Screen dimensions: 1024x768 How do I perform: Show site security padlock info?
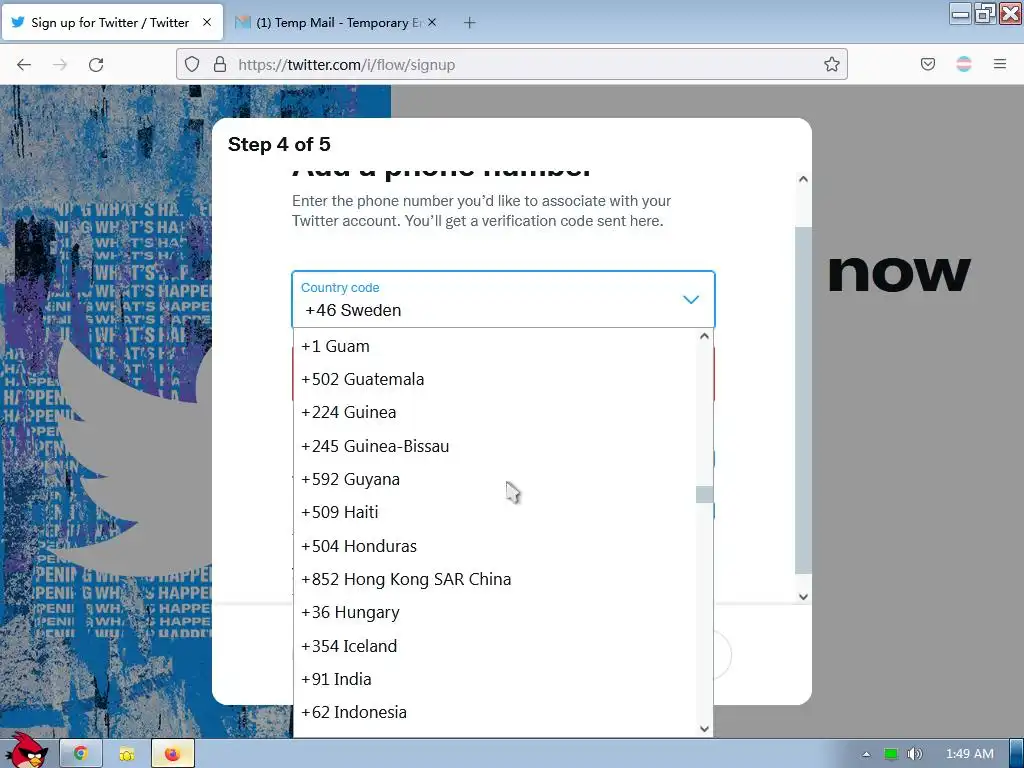[220, 64]
